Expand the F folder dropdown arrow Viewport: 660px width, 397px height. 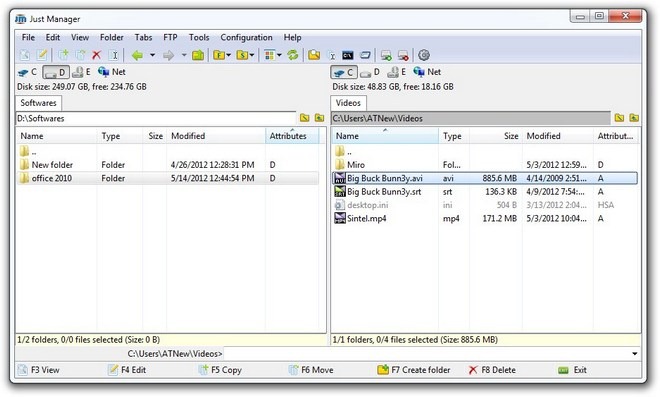click(229, 55)
